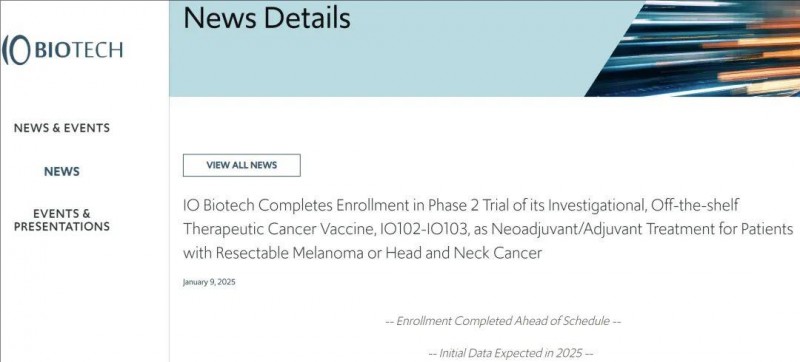The width and height of the screenshot is (800, 362).
Task: Click IO102-IO103 in the headline
Action: 424,229
